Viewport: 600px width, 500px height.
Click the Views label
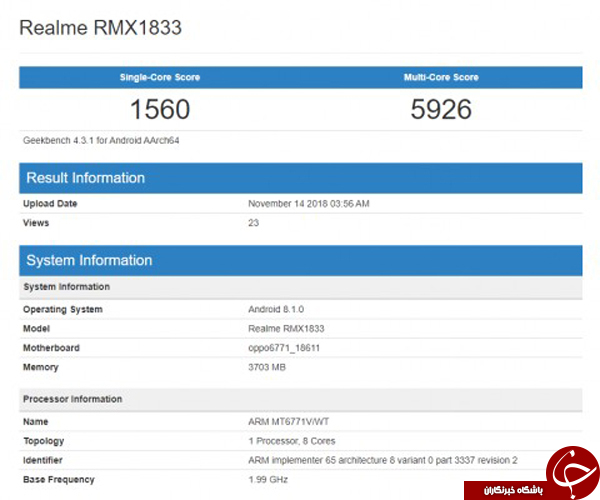tap(36, 223)
